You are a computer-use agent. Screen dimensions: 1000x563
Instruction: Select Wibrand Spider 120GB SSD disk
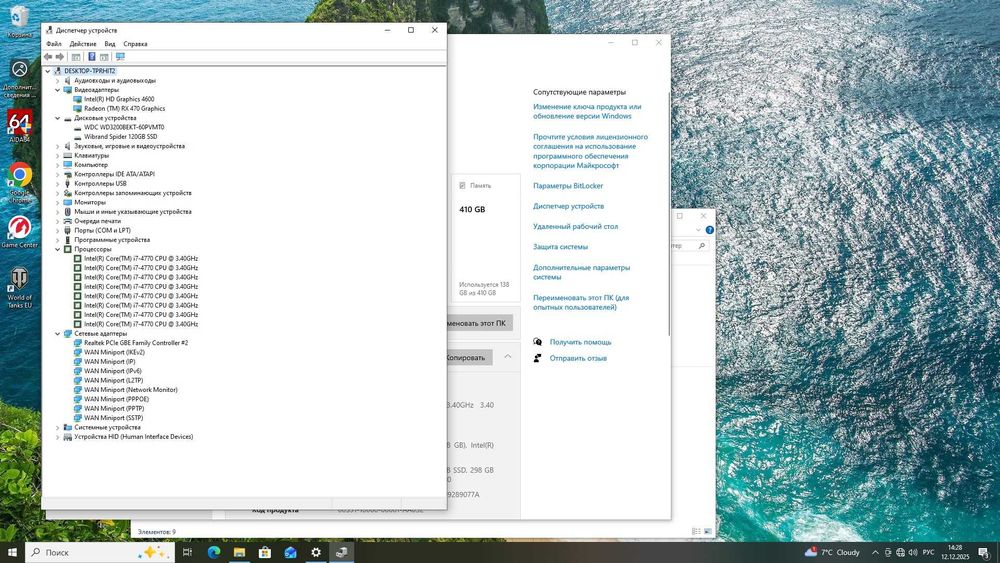coord(120,136)
